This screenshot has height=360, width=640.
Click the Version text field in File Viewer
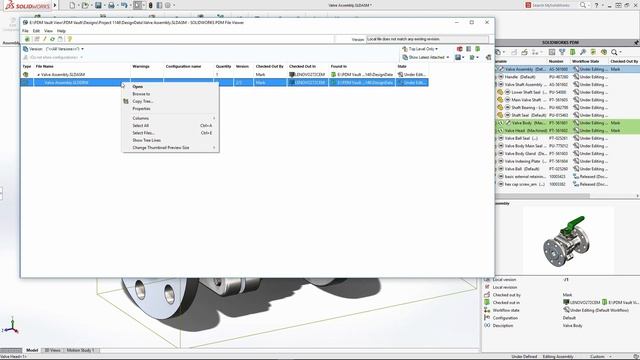pos(427,39)
